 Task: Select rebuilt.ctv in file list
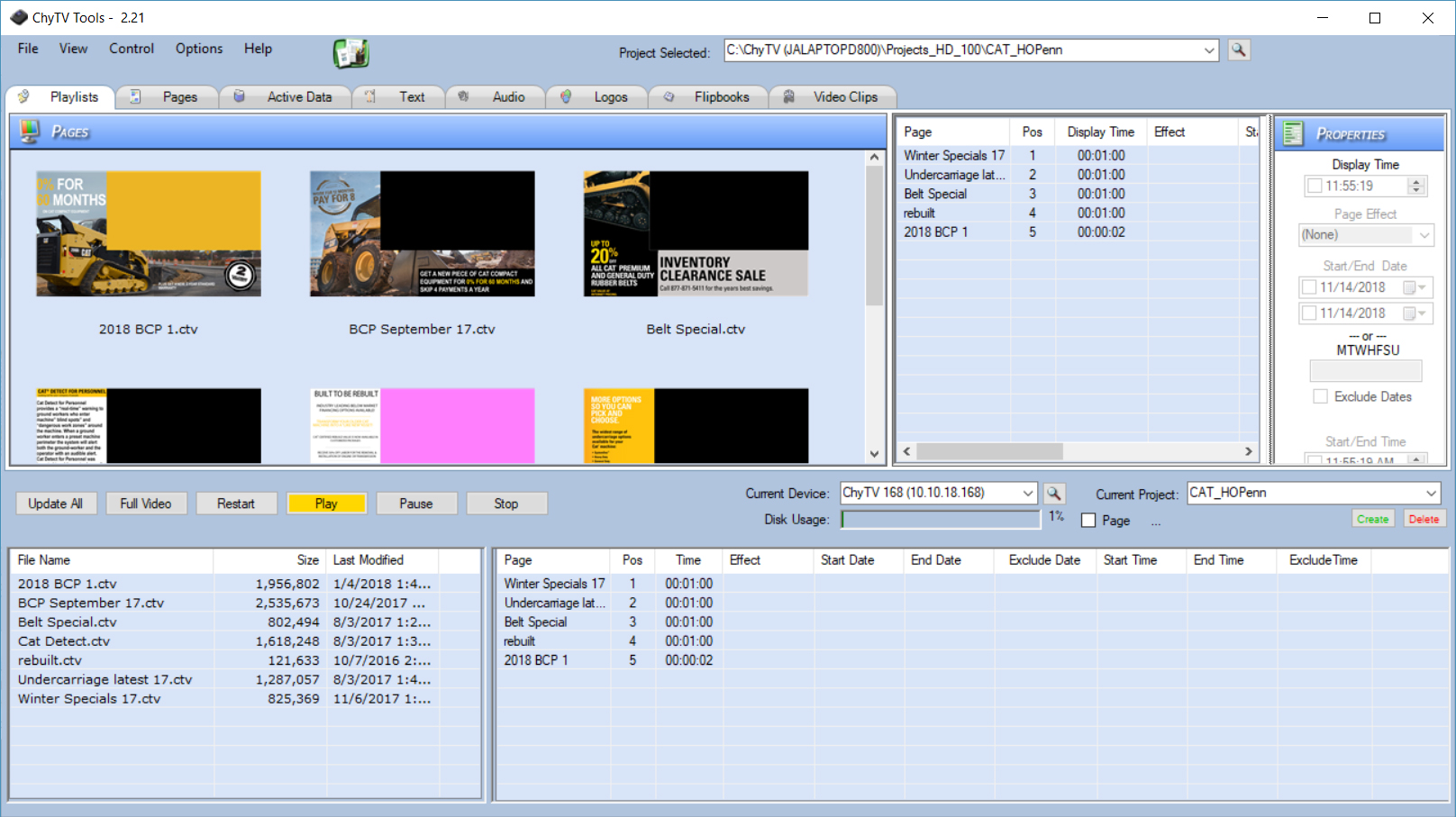[50, 660]
